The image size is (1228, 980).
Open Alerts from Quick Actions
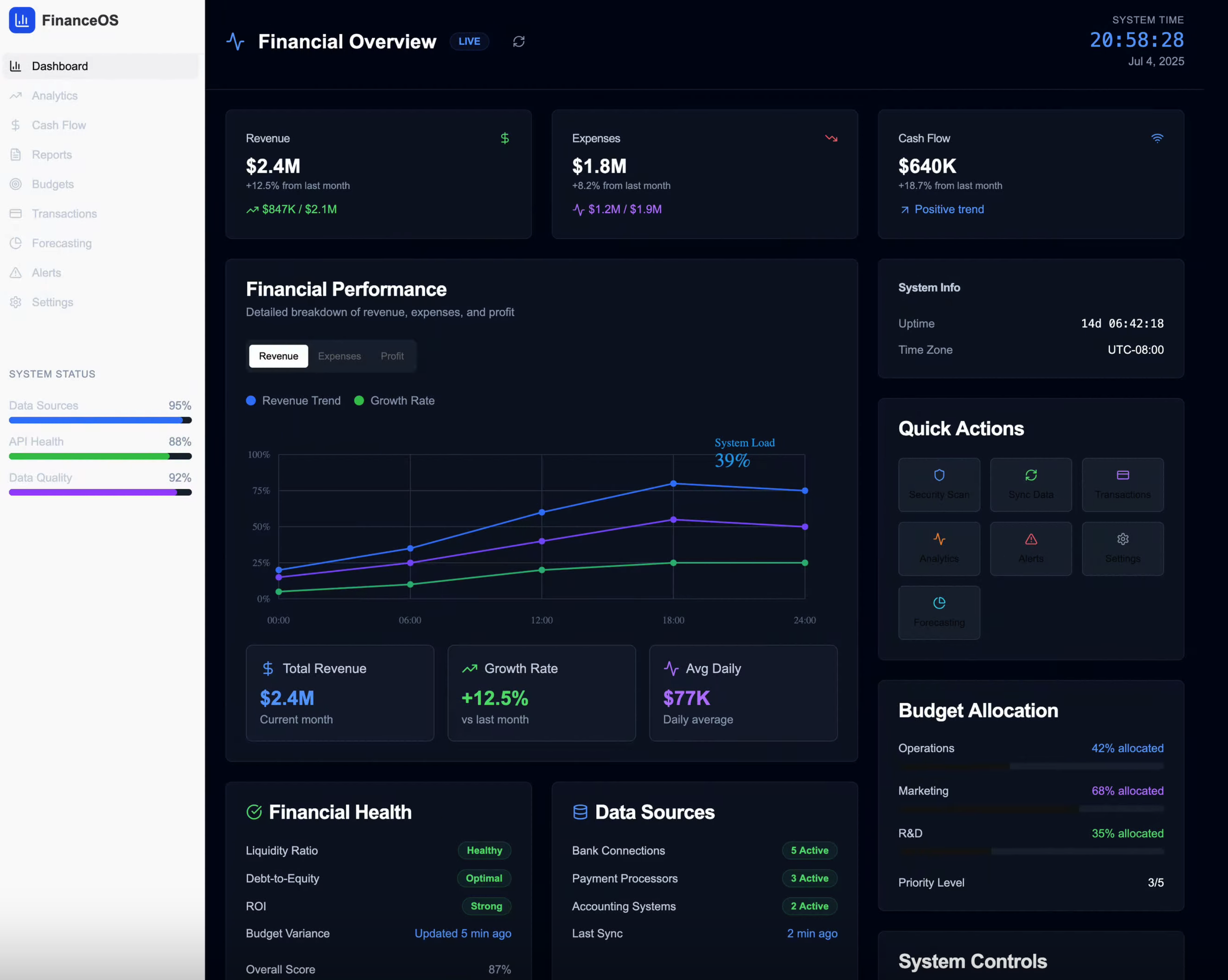[x=1031, y=548]
